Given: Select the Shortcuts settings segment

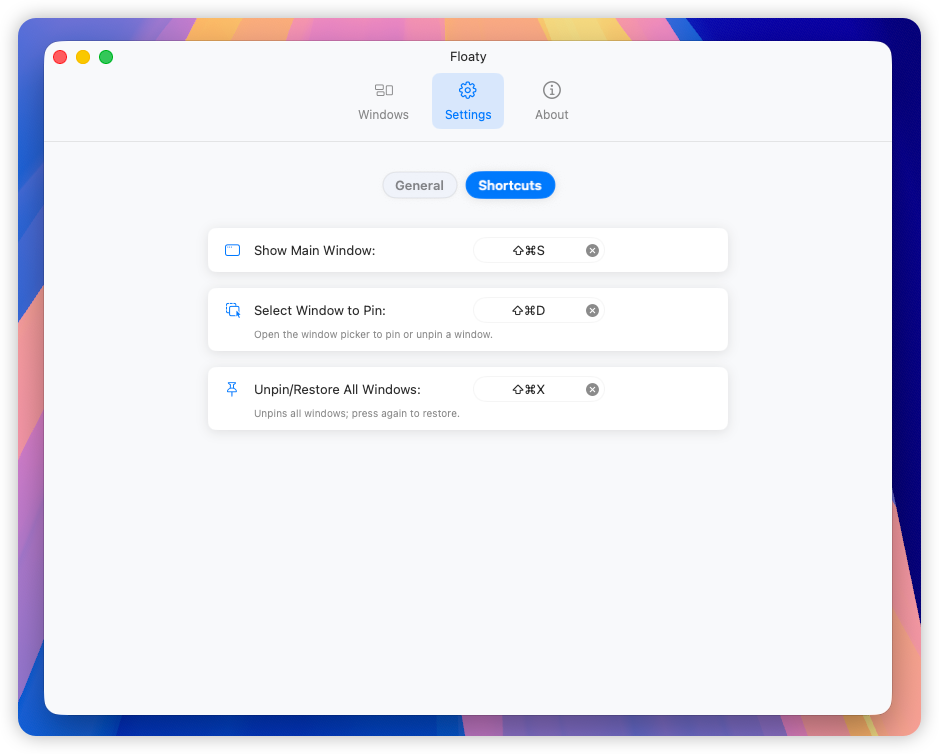Looking at the screenshot, I should [510, 185].
